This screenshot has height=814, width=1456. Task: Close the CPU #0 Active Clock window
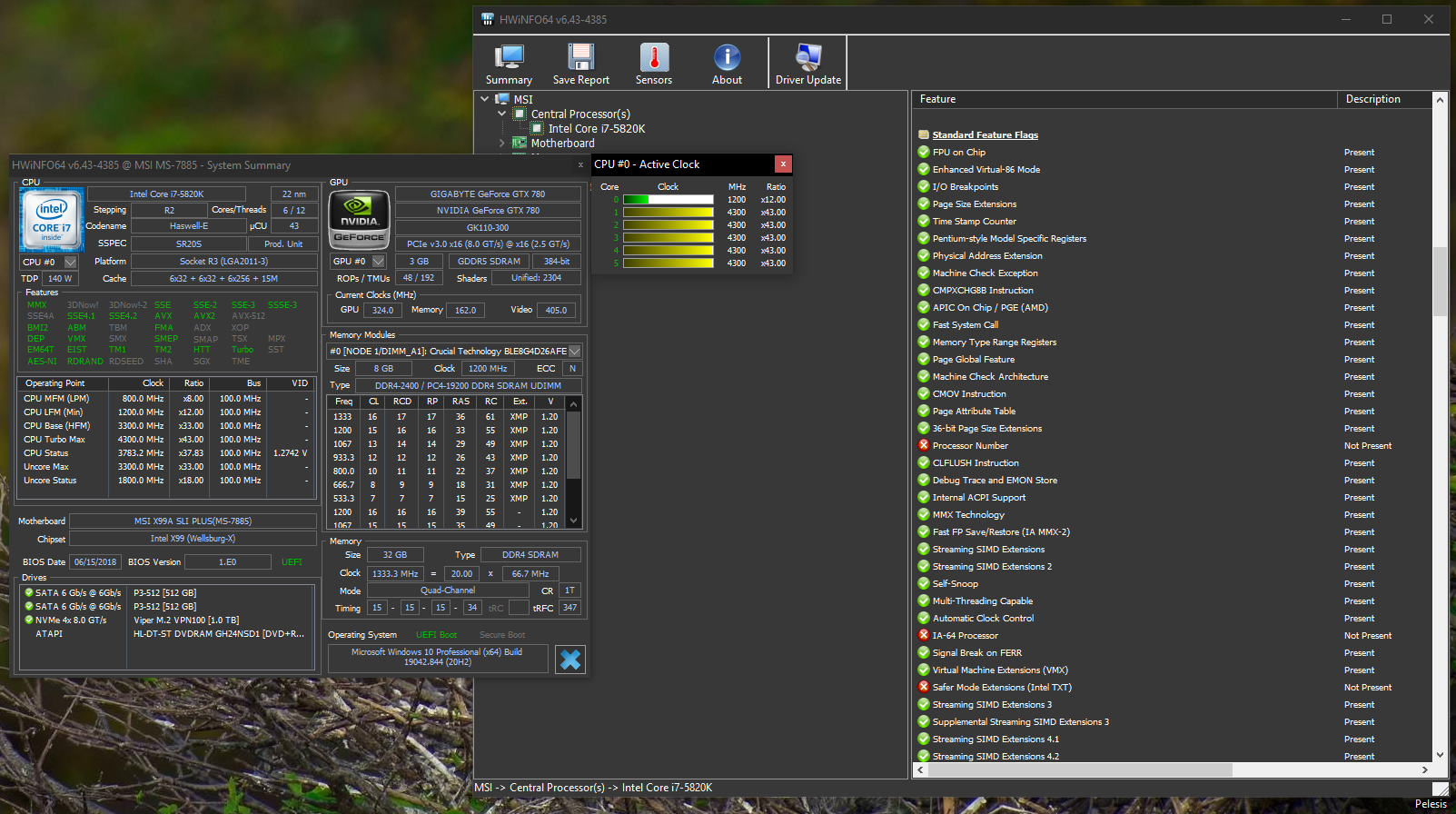783,164
